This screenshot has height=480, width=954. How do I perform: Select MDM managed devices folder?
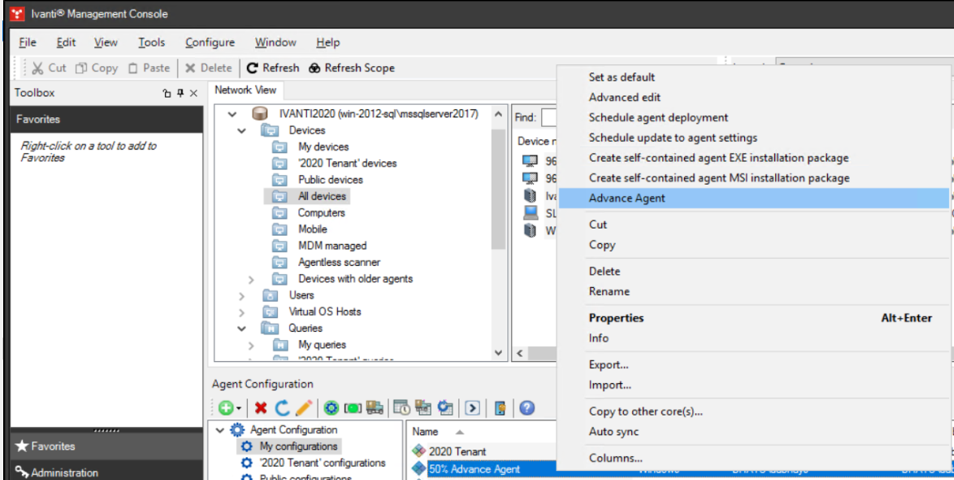click(332, 246)
